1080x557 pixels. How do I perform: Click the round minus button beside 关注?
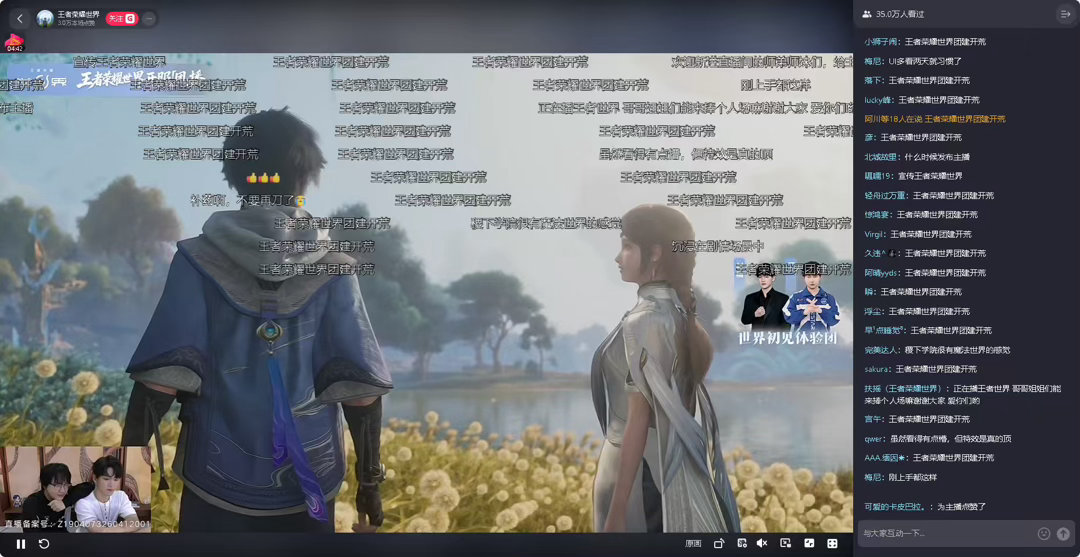click(x=148, y=19)
